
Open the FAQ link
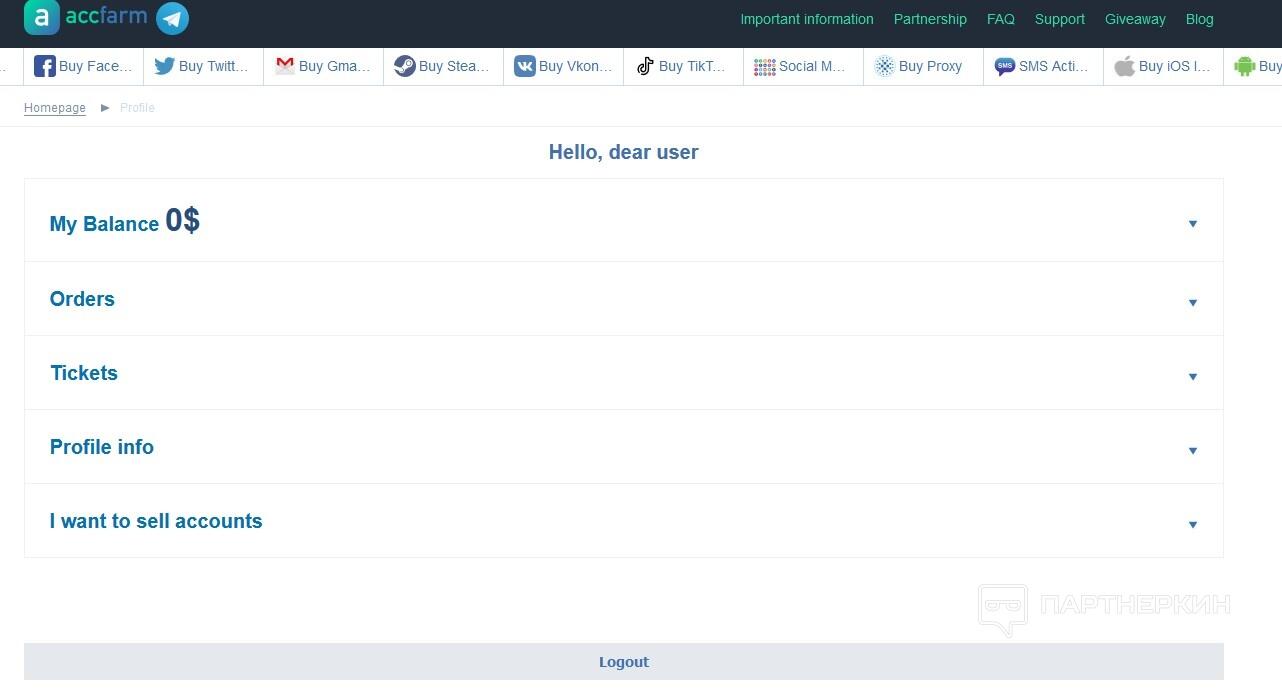(1000, 19)
